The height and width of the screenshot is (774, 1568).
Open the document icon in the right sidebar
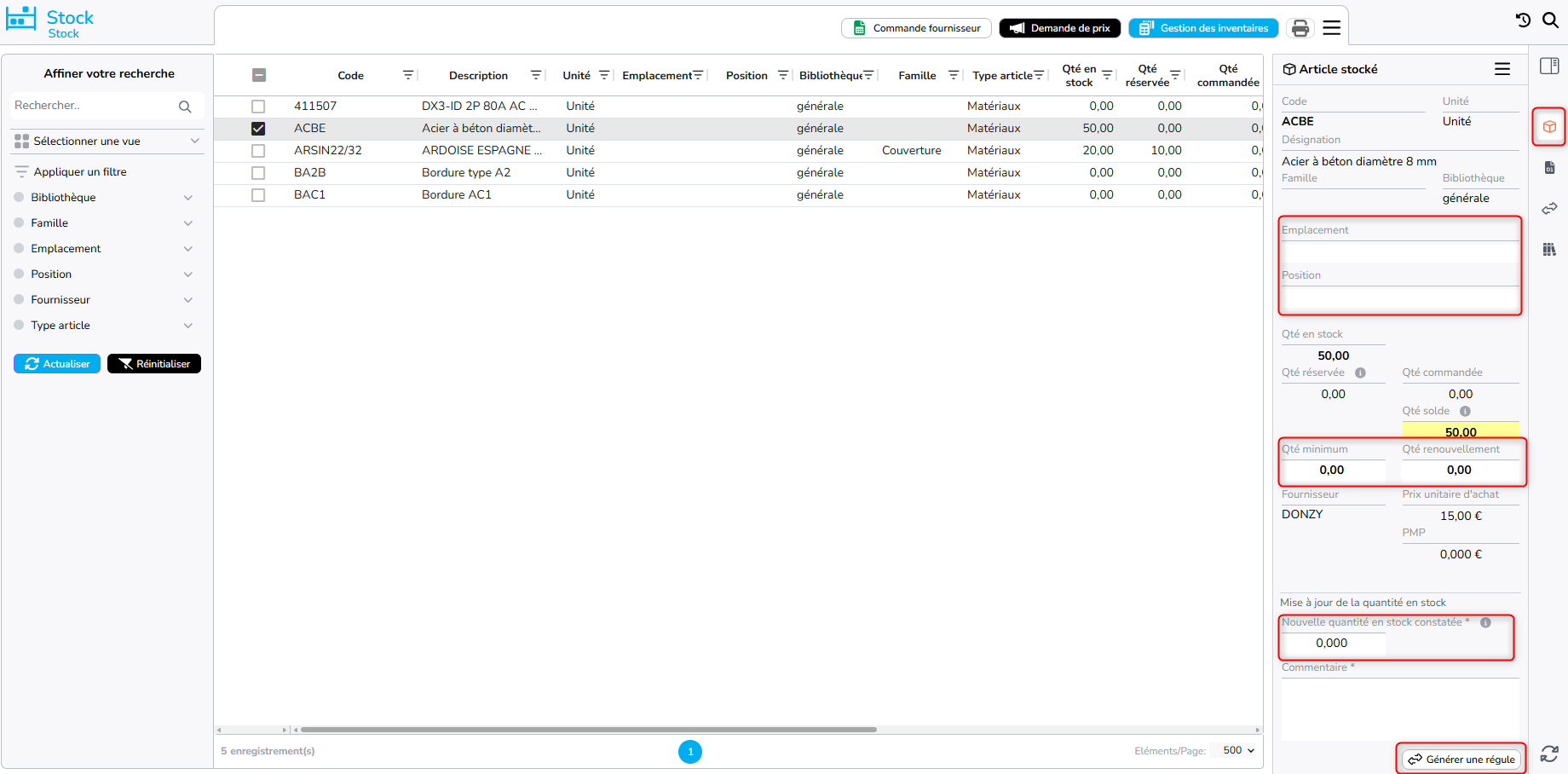1549,168
